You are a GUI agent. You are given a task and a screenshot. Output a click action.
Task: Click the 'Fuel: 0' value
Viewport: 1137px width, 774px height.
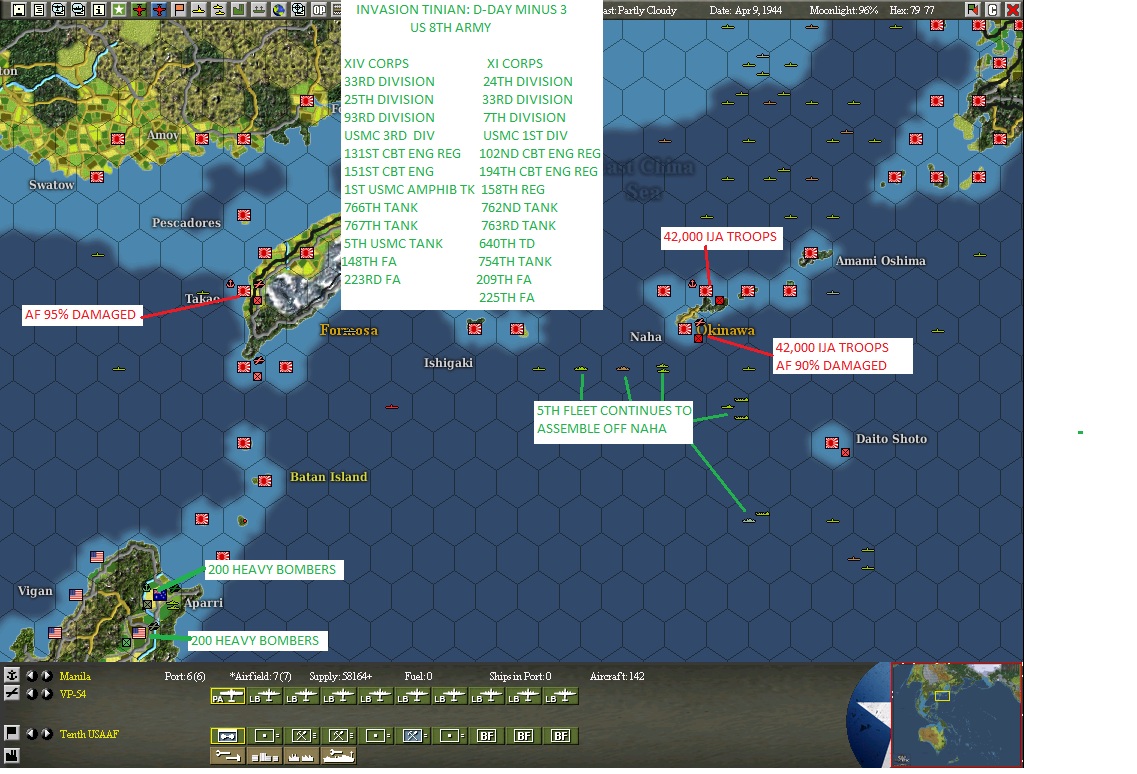point(418,676)
